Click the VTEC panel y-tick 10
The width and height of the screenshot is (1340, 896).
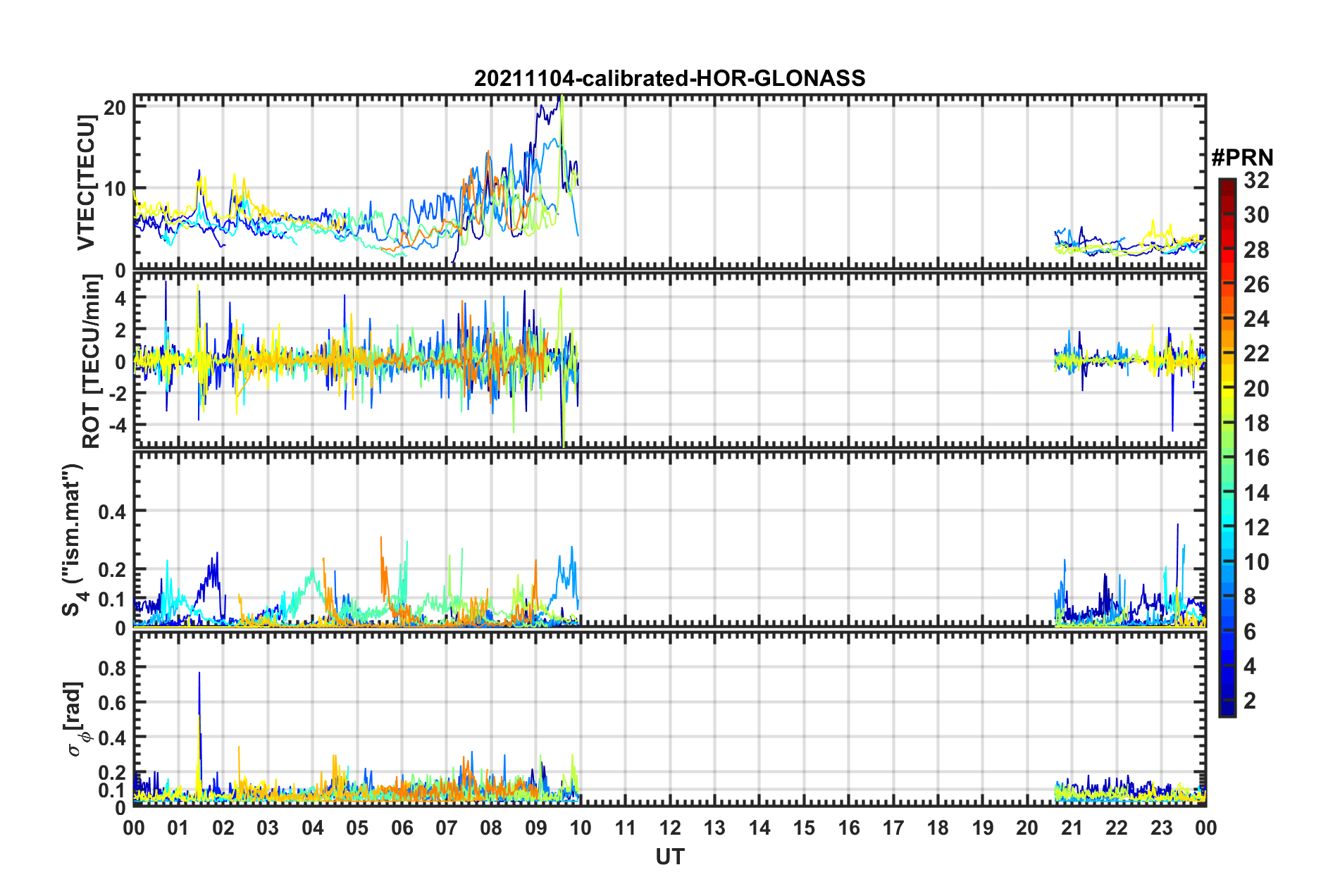(x=115, y=189)
